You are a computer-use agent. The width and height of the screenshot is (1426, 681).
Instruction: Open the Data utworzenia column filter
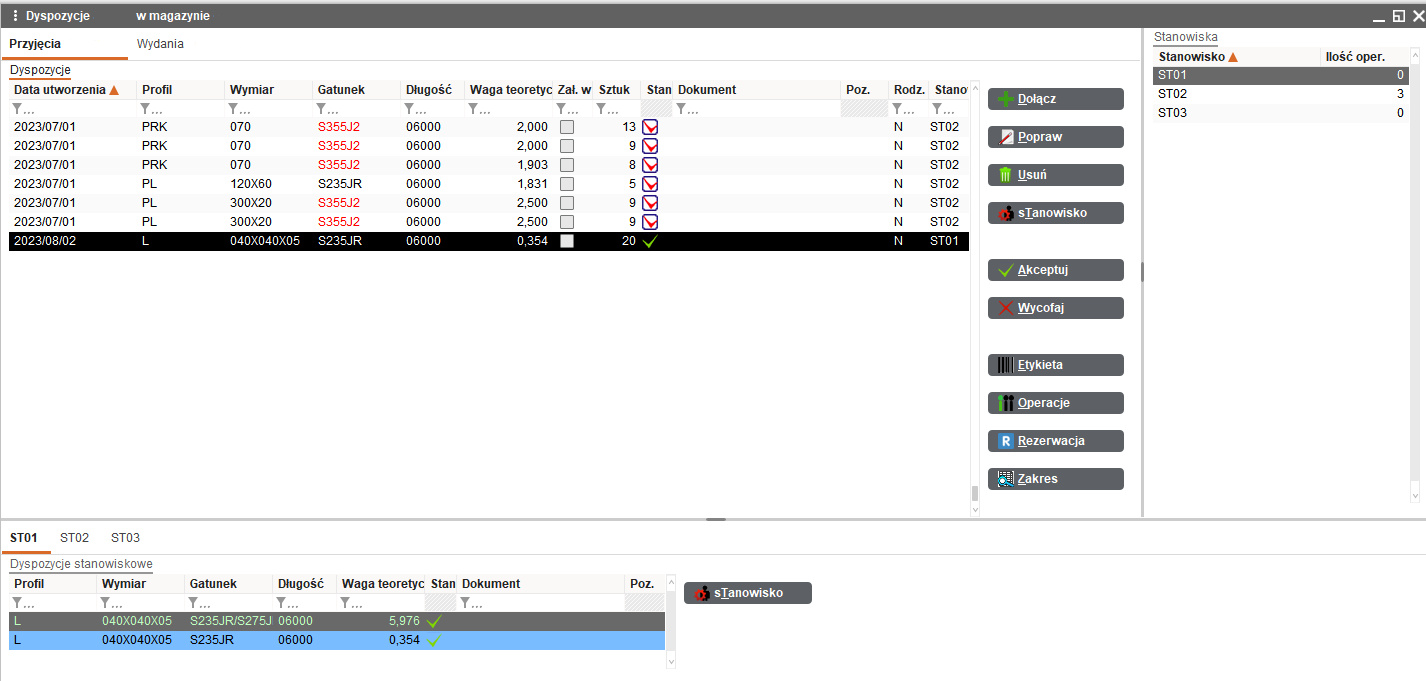tap(18, 109)
